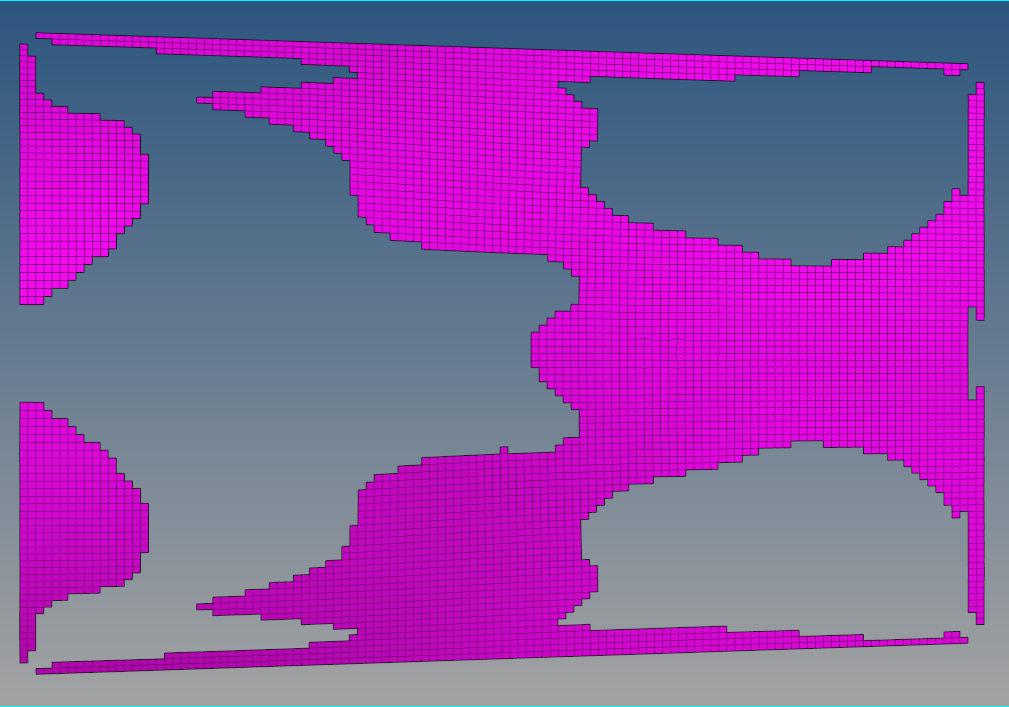
Task: Click the small notch at top strip right end
Action: pyautogui.click(x=951, y=70)
